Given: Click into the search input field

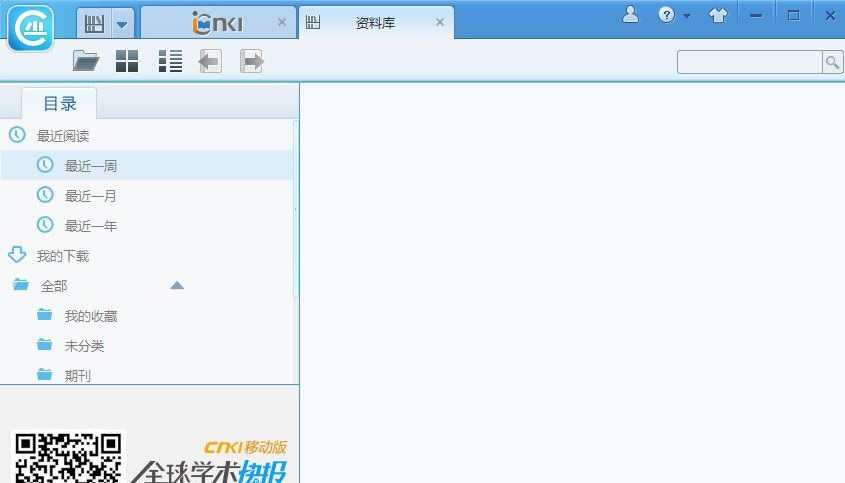Looking at the screenshot, I should coord(750,62).
